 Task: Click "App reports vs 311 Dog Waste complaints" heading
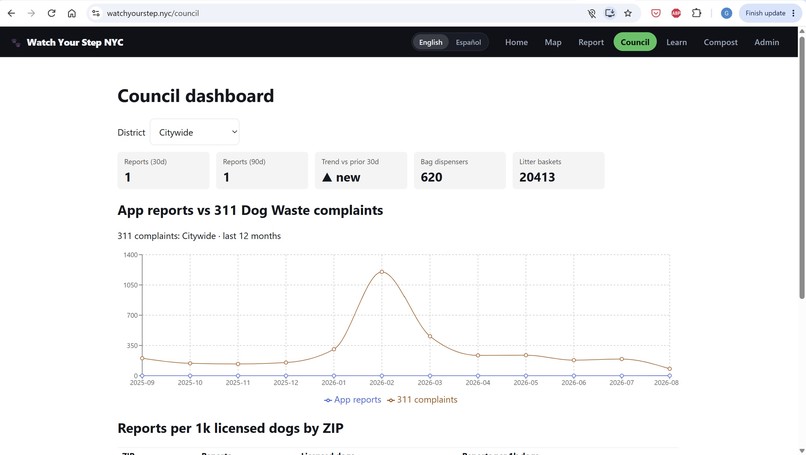tap(250, 210)
